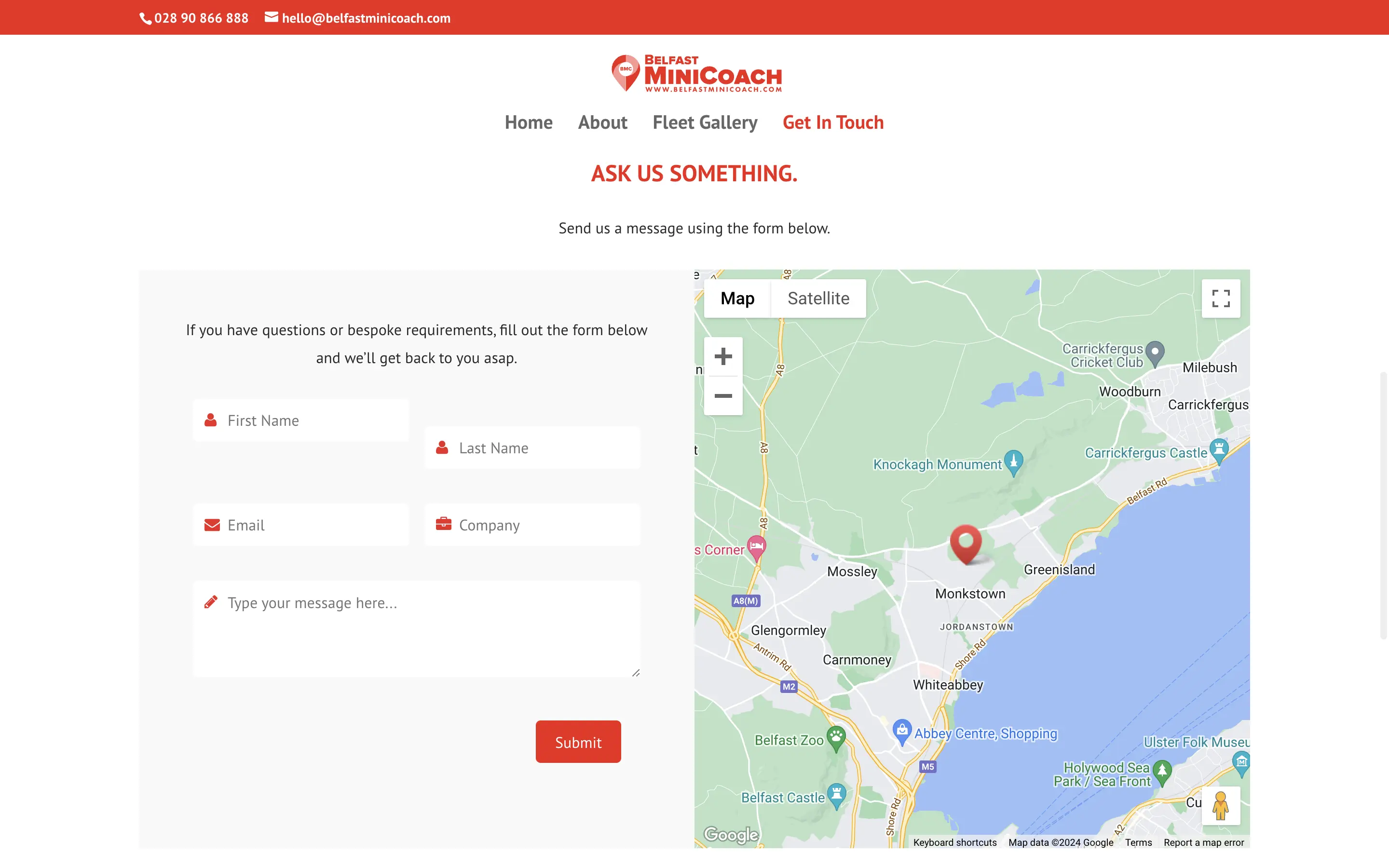Click the hello@belfastminicoach.com email link
The width and height of the screenshot is (1389, 868).
[366, 18]
